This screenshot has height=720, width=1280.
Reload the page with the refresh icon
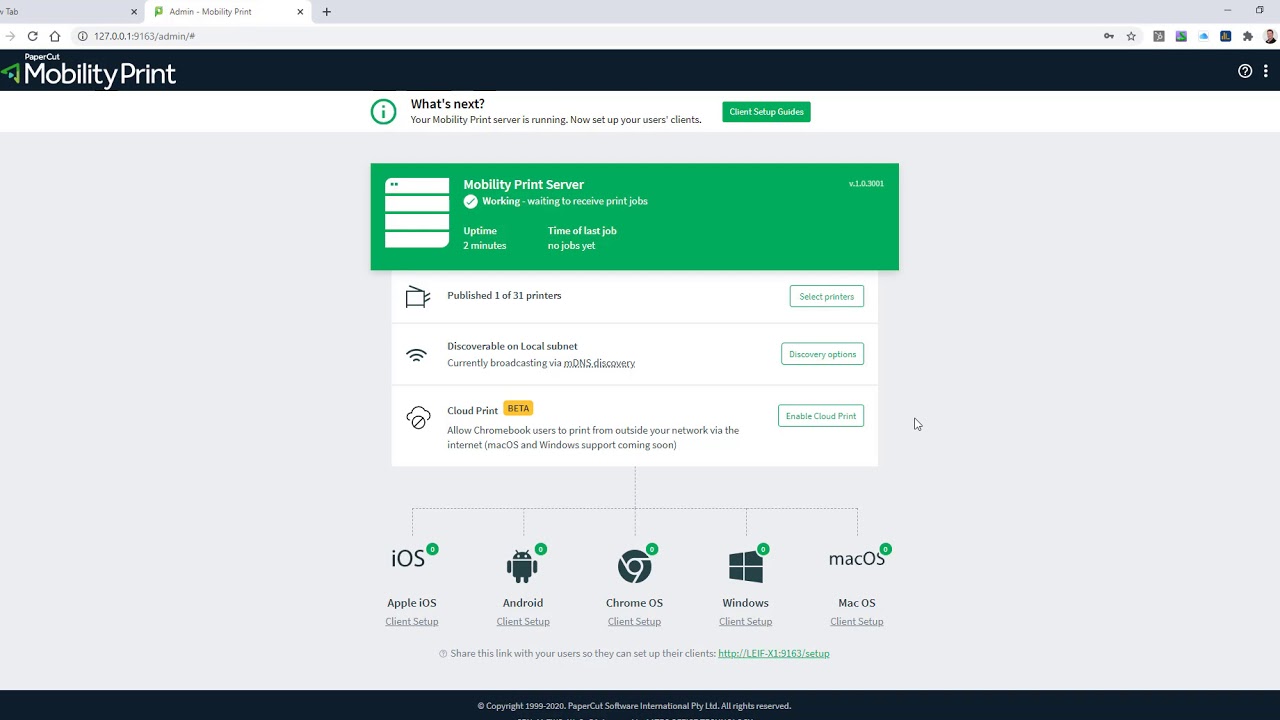33,36
